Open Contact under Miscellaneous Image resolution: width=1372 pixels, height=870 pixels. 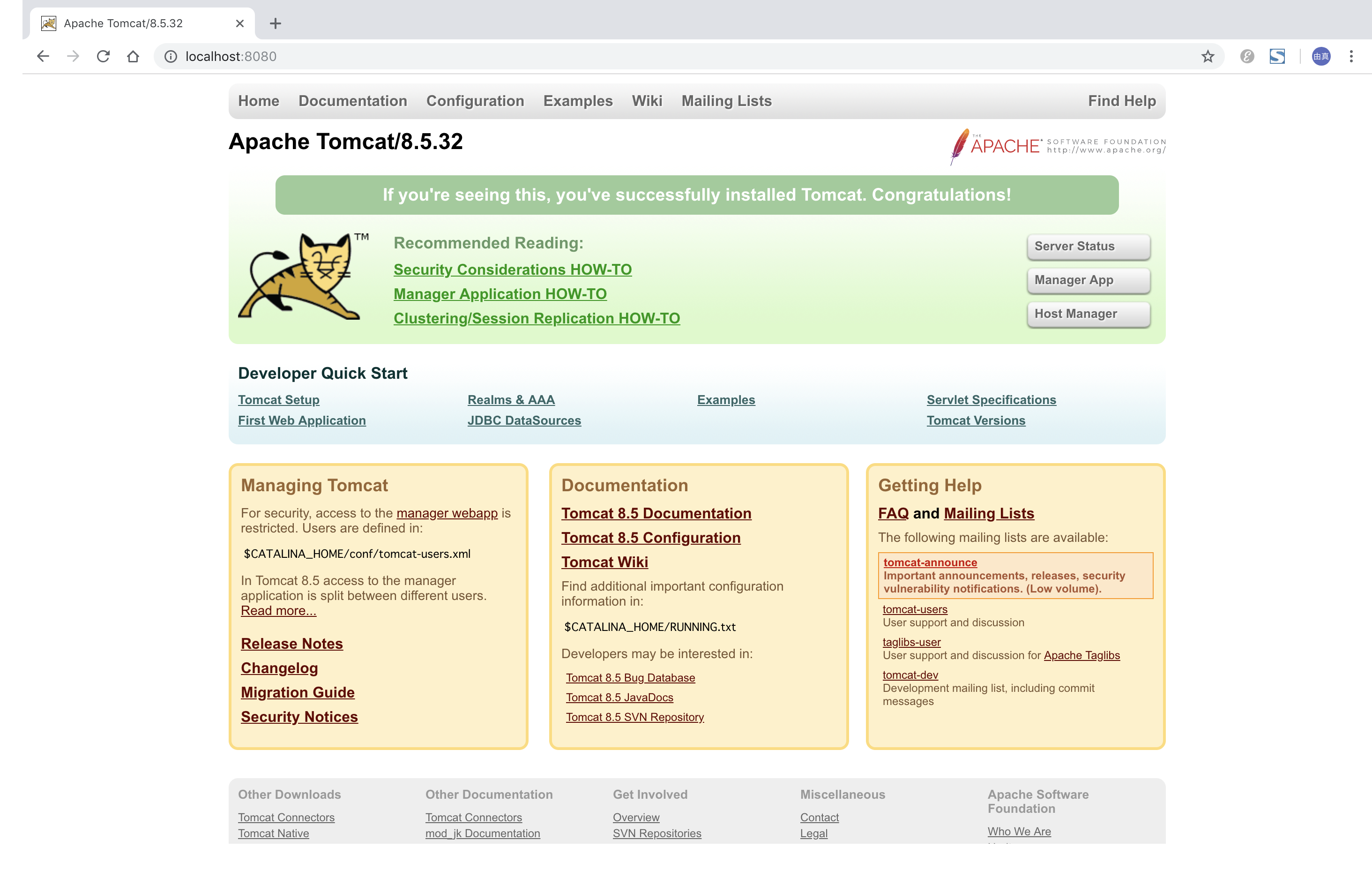coord(820,817)
